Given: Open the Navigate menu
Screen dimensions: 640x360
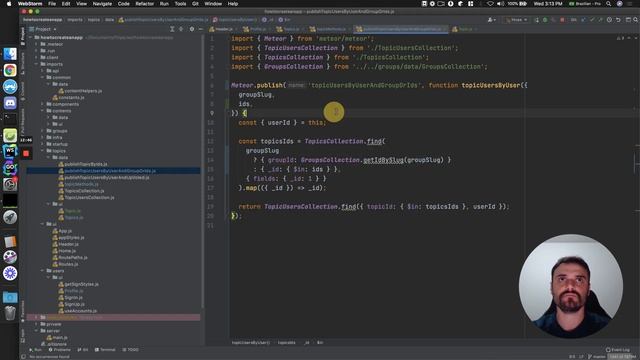Looking at the screenshot, I should (x=102, y=4).
